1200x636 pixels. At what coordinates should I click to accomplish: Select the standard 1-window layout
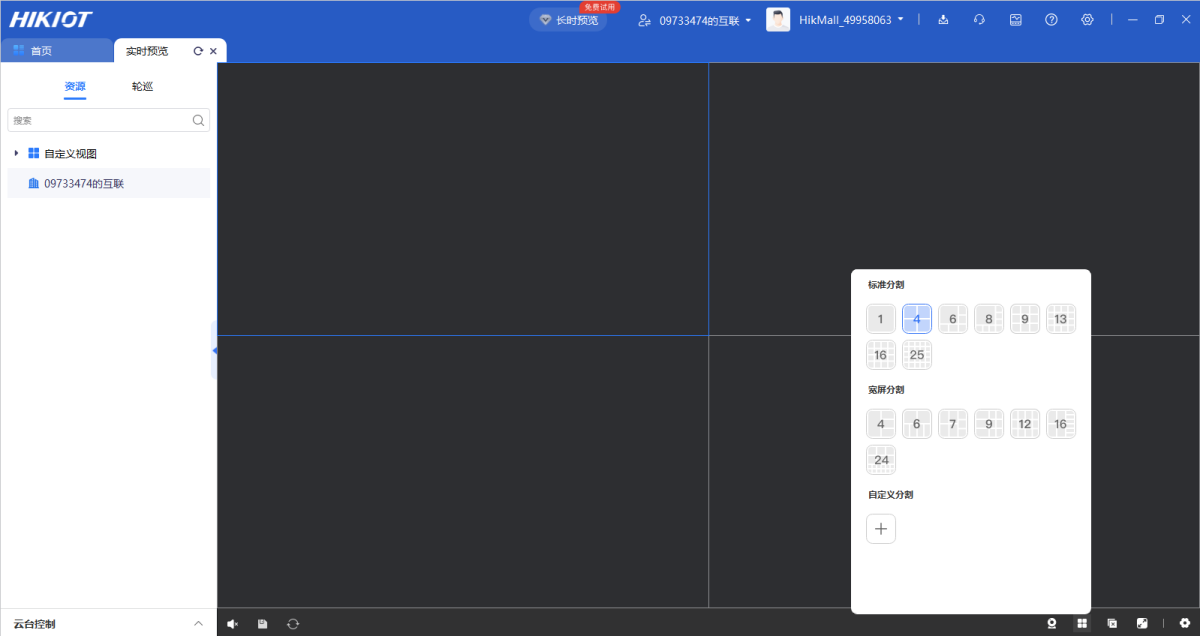pos(880,319)
